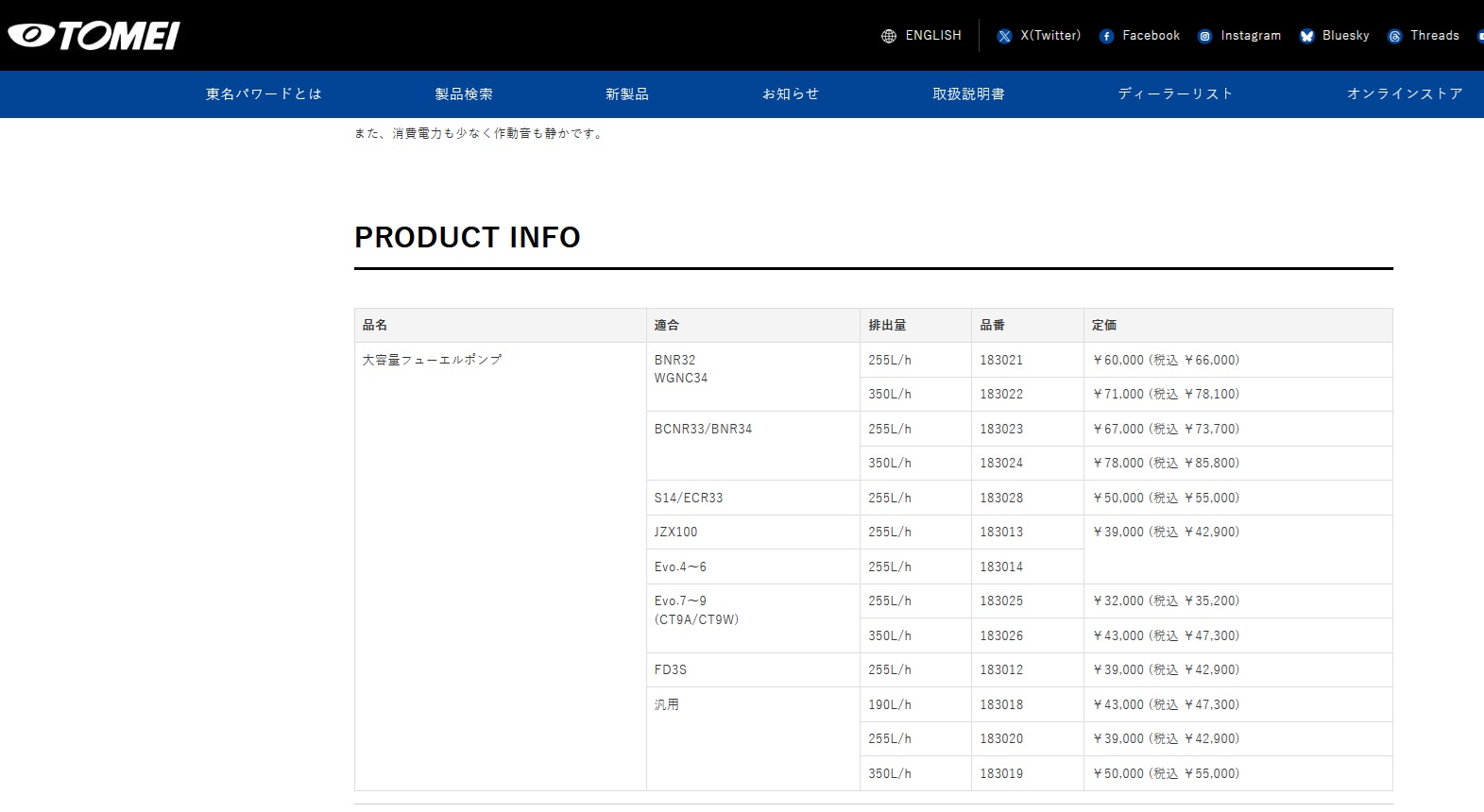Open the Threads text link

click(1435, 35)
